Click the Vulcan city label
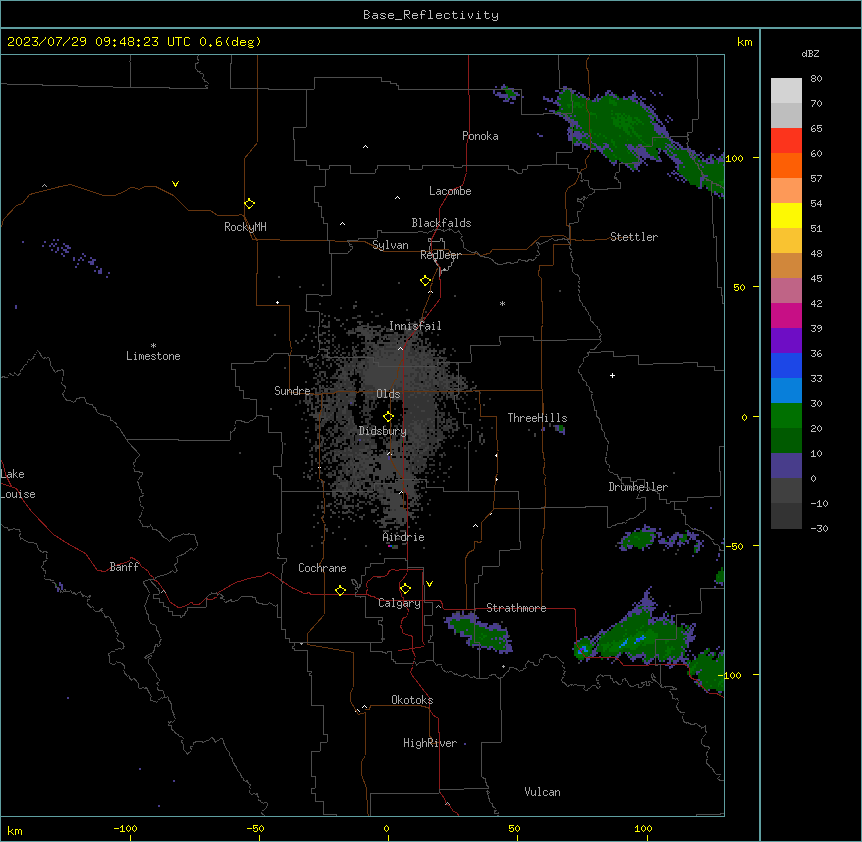862x842 pixels. pyautogui.click(x=542, y=792)
